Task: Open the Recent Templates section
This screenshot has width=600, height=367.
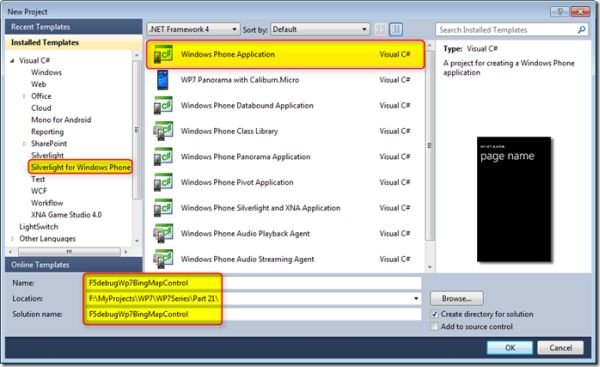Action: (73, 27)
